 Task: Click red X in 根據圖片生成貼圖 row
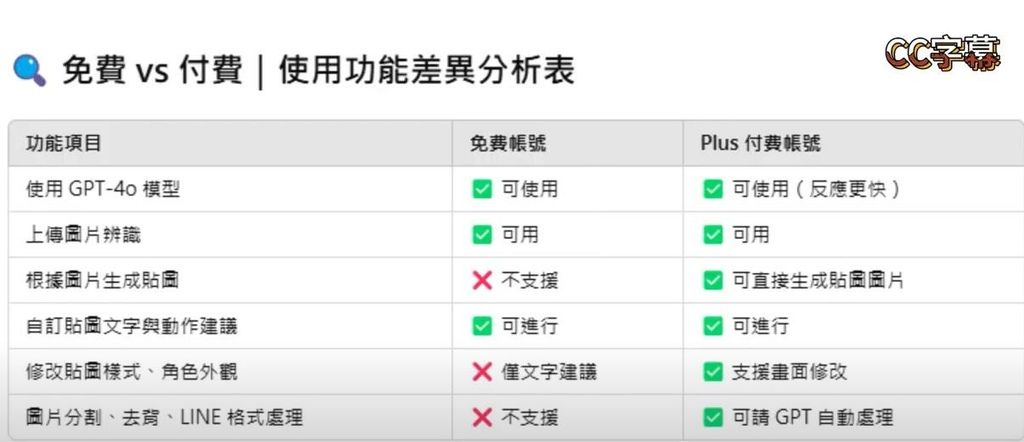click(x=482, y=281)
